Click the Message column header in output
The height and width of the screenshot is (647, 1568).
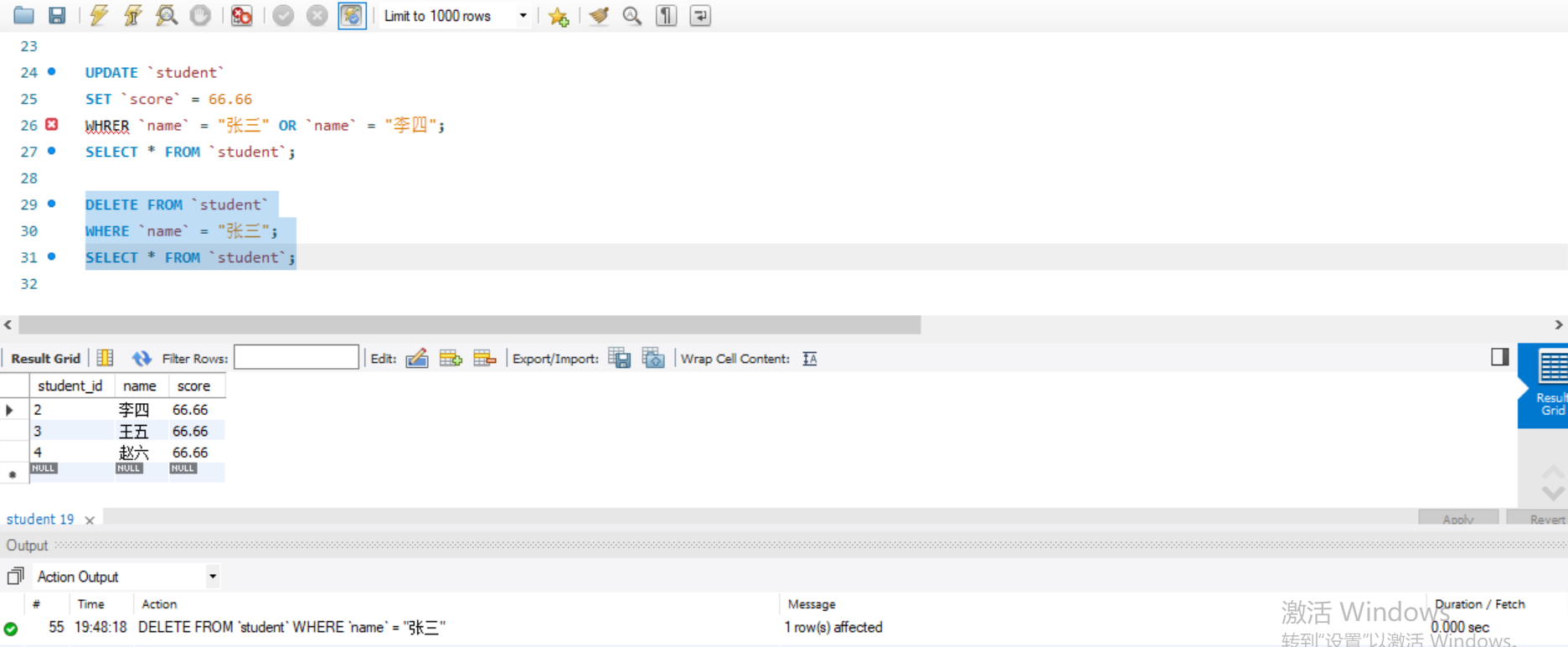tap(812, 604)
